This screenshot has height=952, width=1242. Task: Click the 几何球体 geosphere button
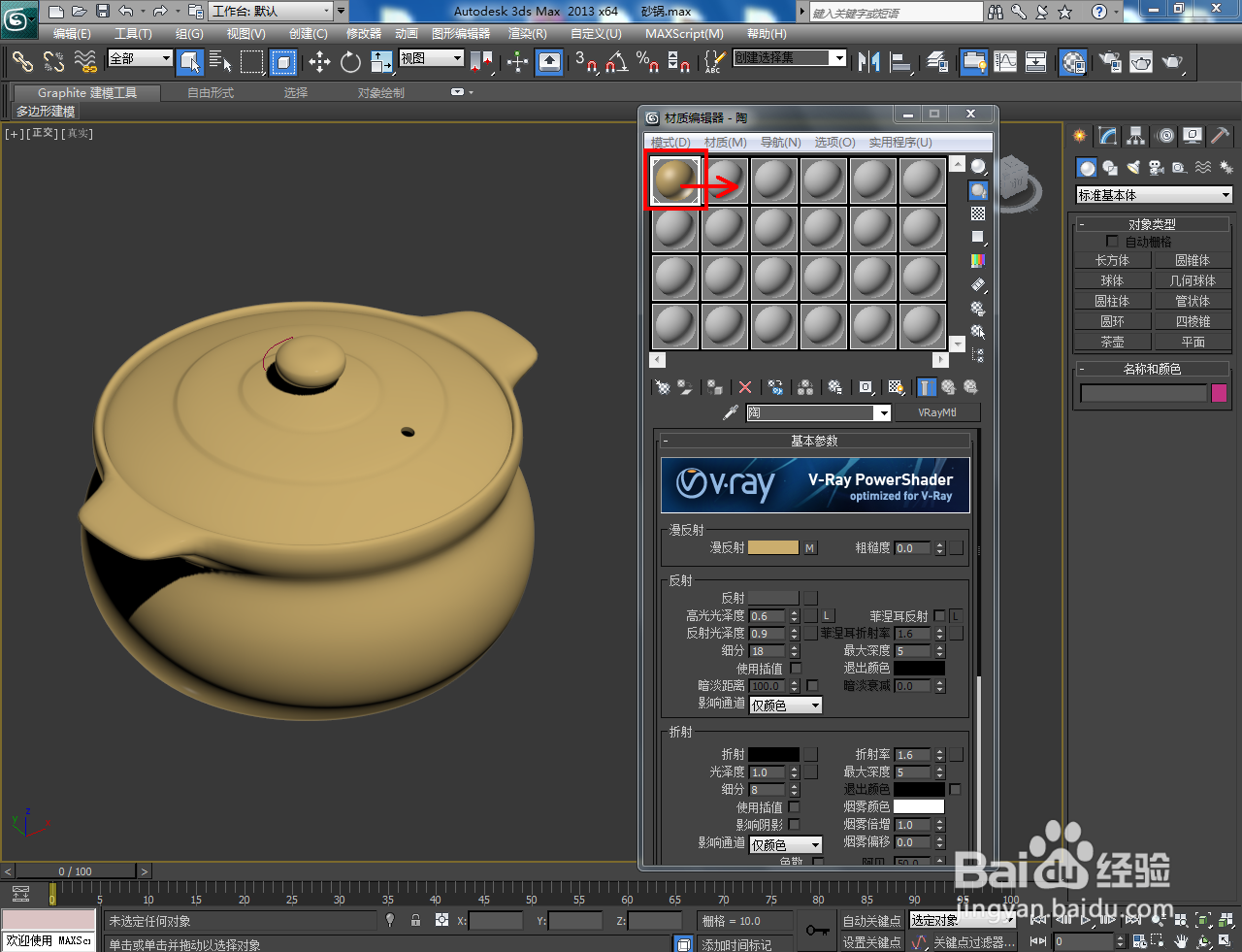pyautogui.click(x=1193, y=280)
